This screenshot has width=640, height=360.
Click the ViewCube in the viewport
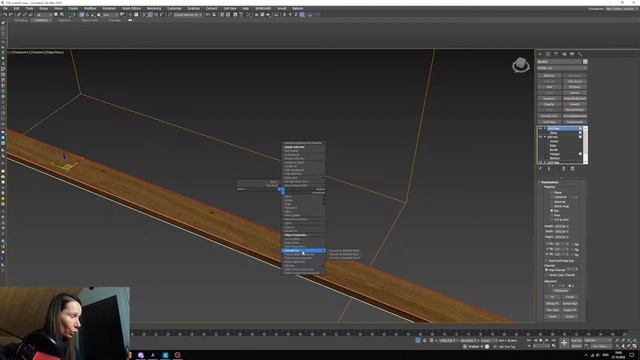click(x=521, y=65)
